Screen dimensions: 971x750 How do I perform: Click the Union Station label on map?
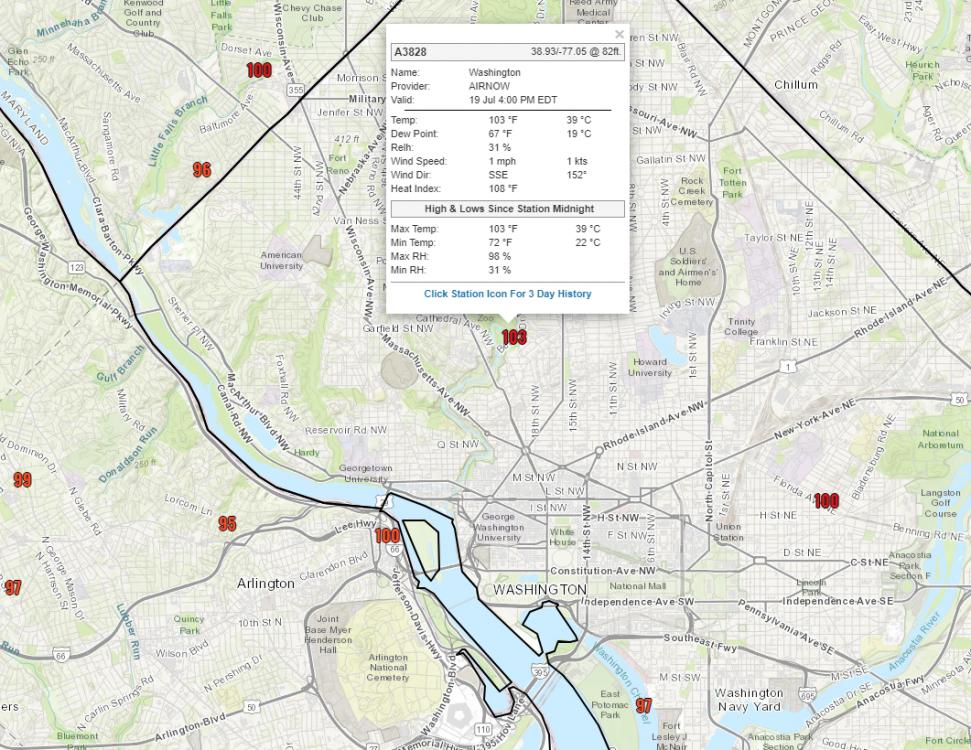[729, 532]
